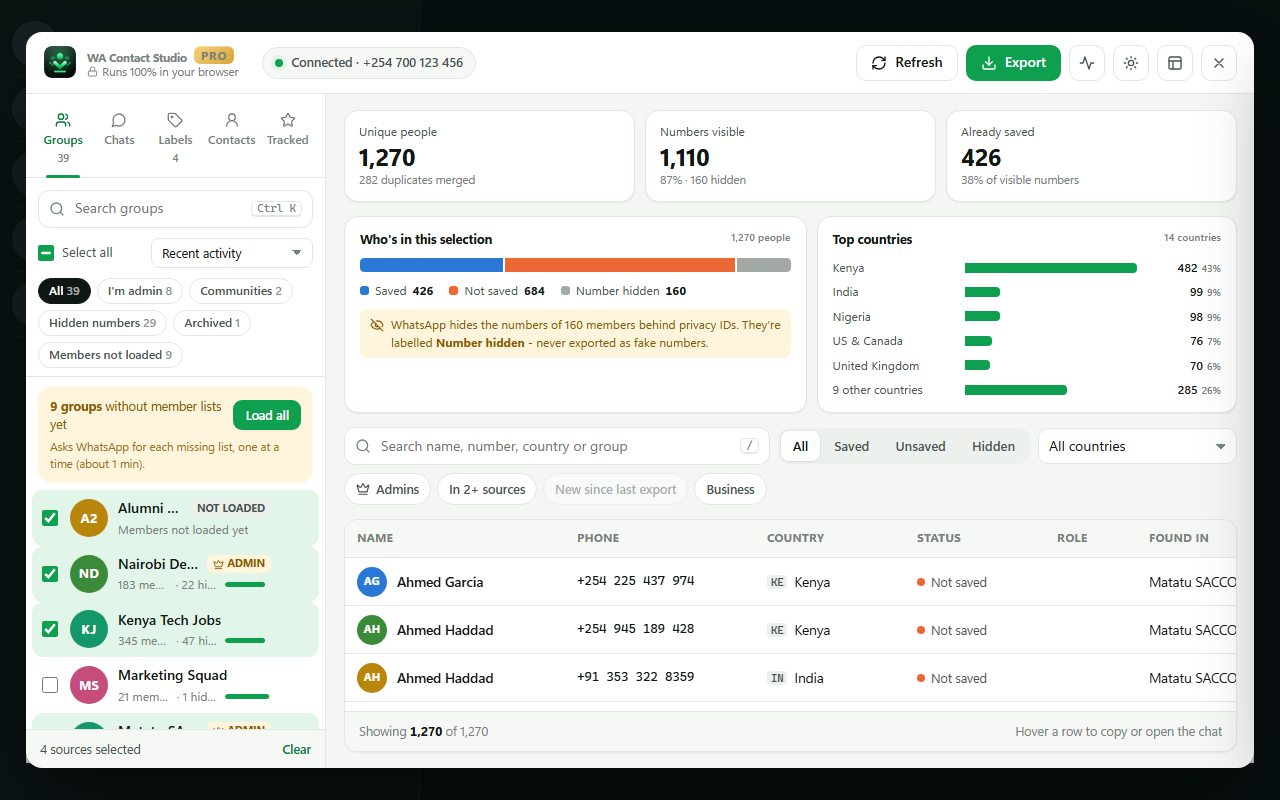
Task: Show only Unsaved contacts
Action: [x=920, y=447]
